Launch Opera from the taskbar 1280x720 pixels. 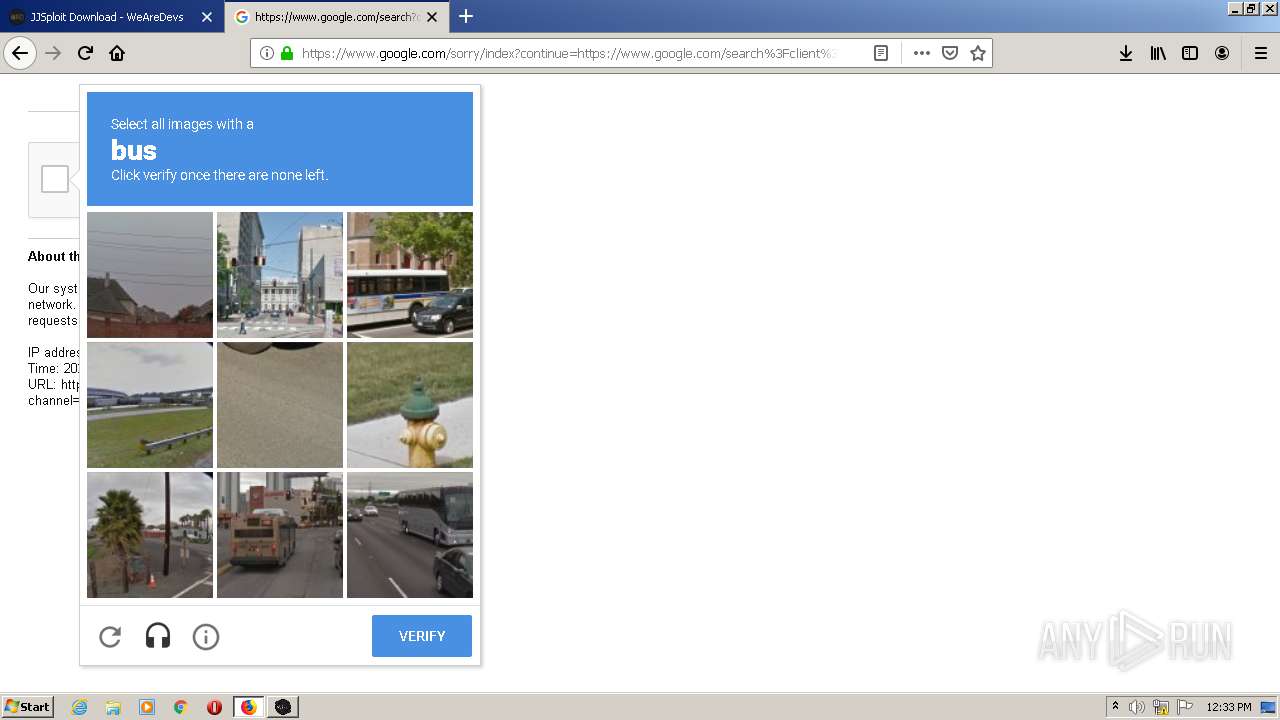(x=214, y=707)
